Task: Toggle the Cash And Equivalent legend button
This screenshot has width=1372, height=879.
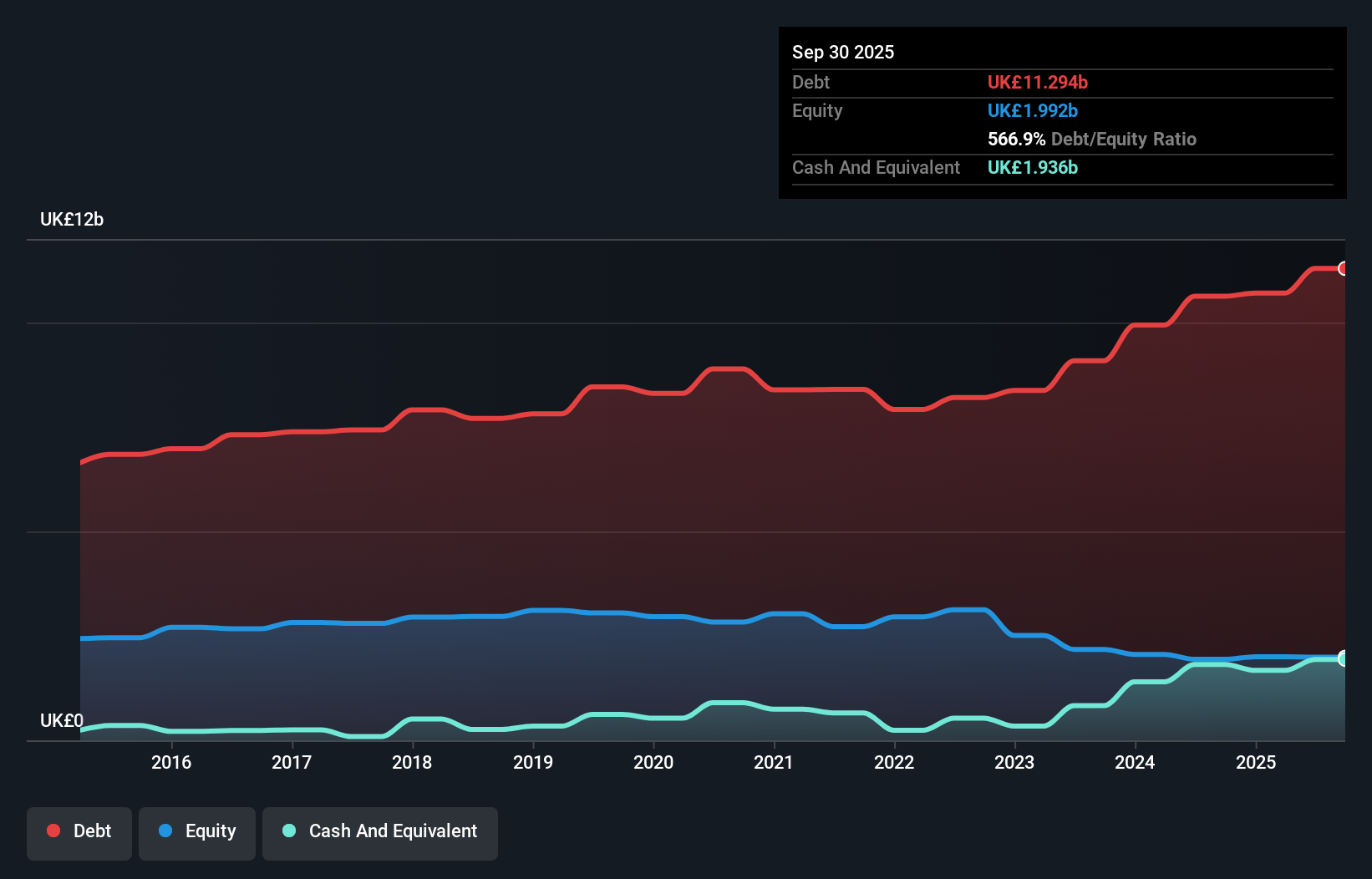Action: point(380,833)
